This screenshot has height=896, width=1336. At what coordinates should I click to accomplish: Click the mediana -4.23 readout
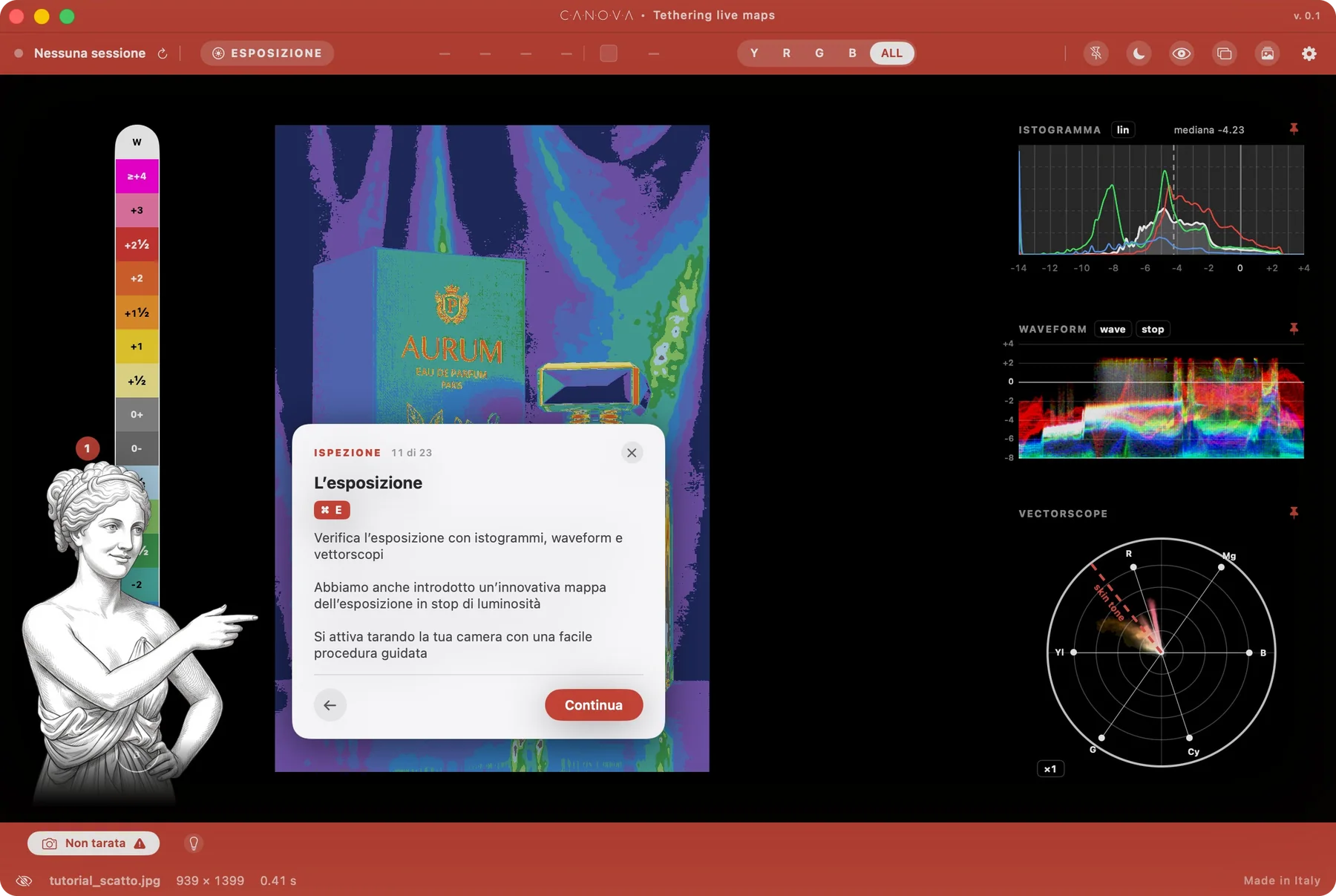[1208, 130]
